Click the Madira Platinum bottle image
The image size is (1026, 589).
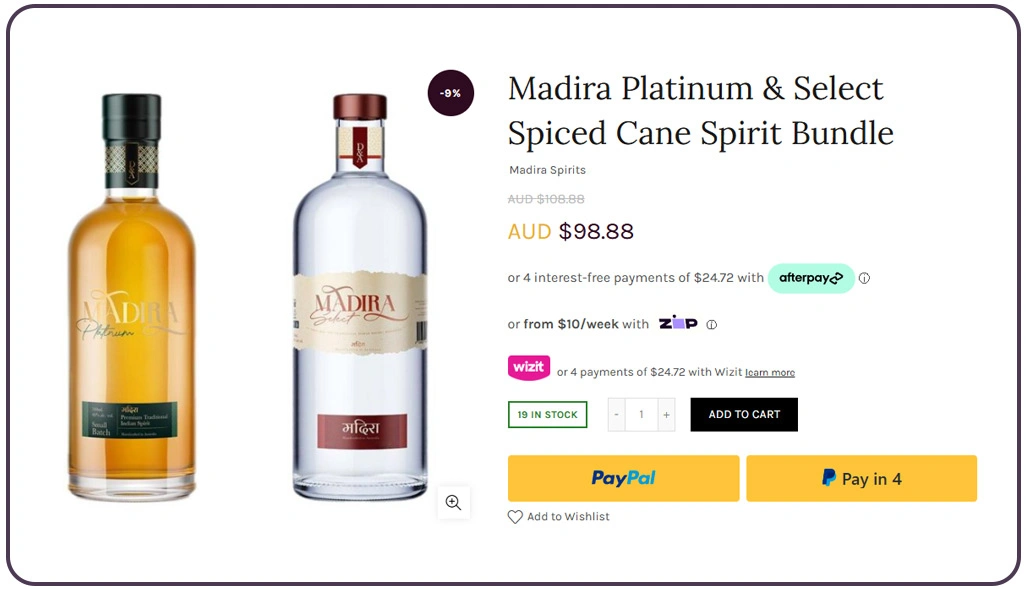[x=133, y=300]
